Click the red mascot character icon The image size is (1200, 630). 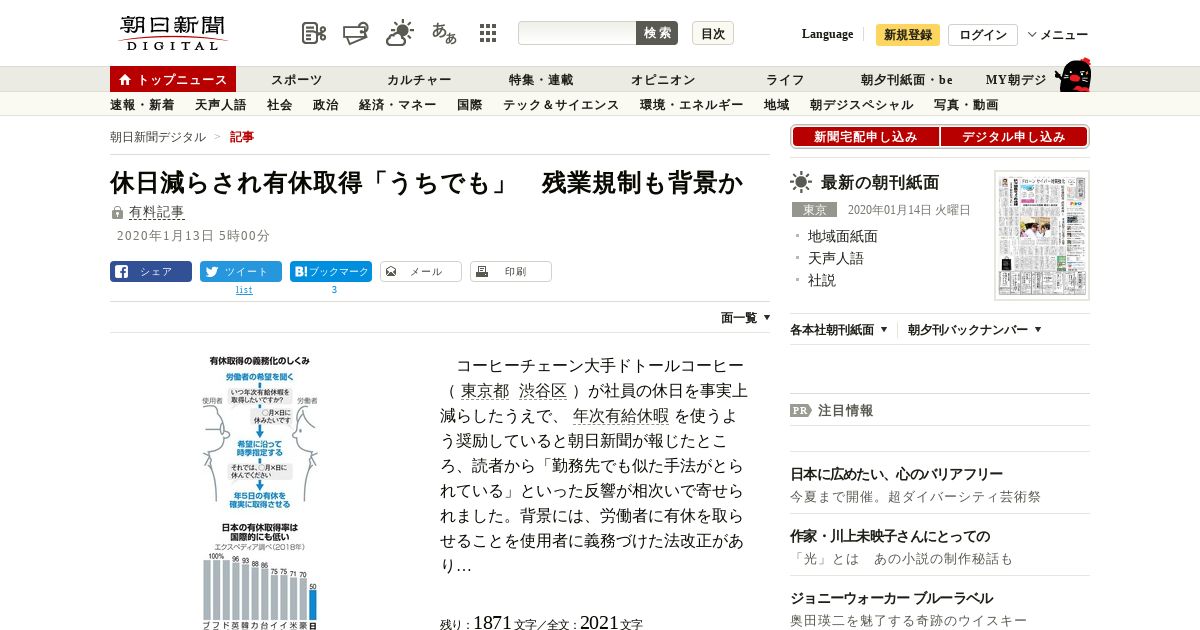click(1073, 75)
